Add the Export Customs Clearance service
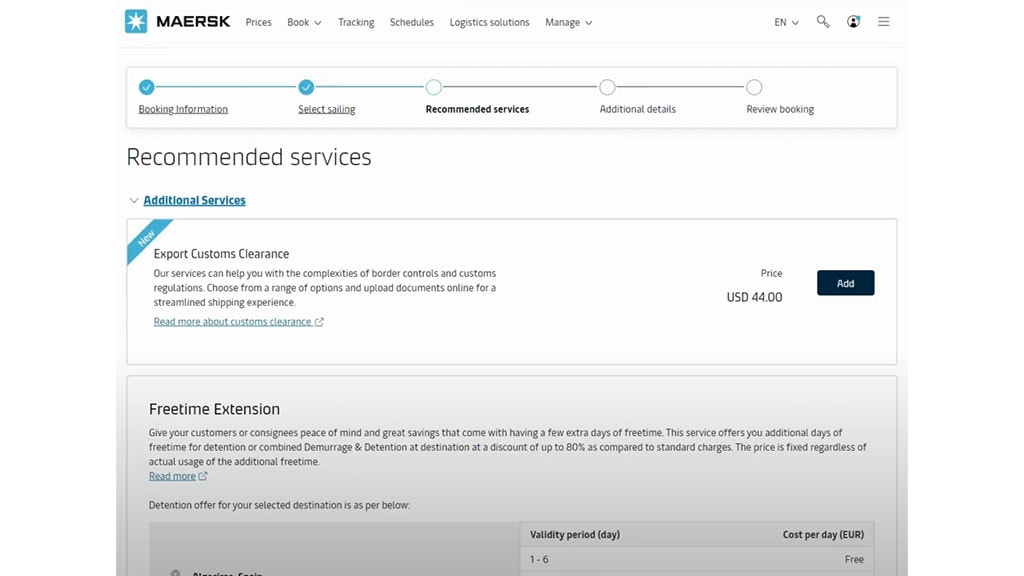This screenshot has height=576, width=1024. pyautogui.click(x=845, y=282)
